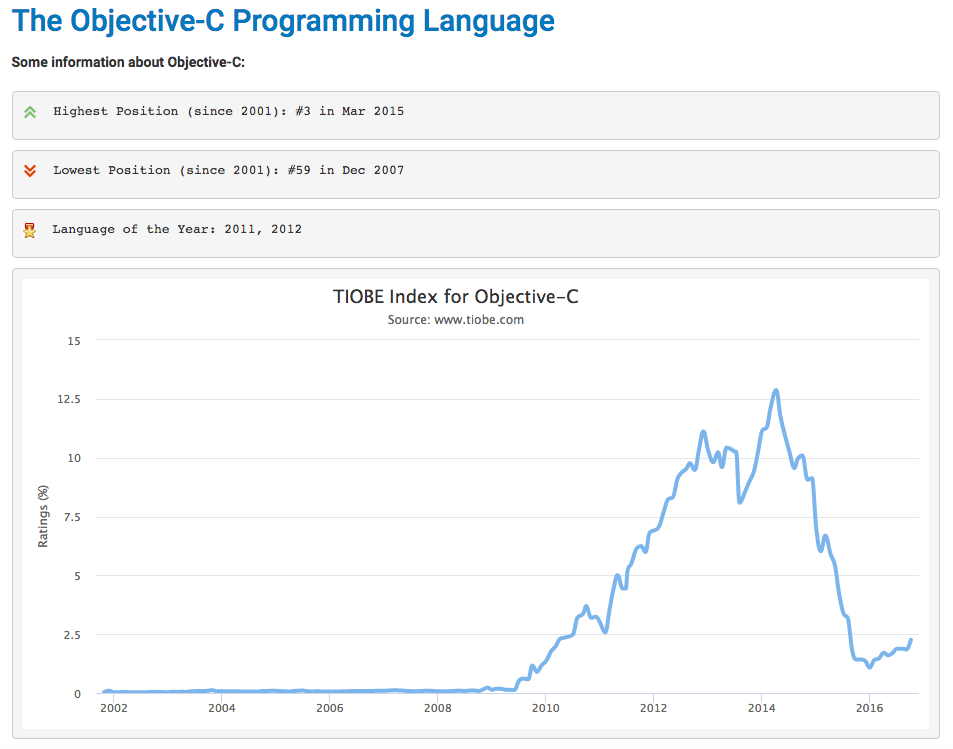Click the x-axis year 2016
The width and height of the screenshot is (953, 749).
870,708
